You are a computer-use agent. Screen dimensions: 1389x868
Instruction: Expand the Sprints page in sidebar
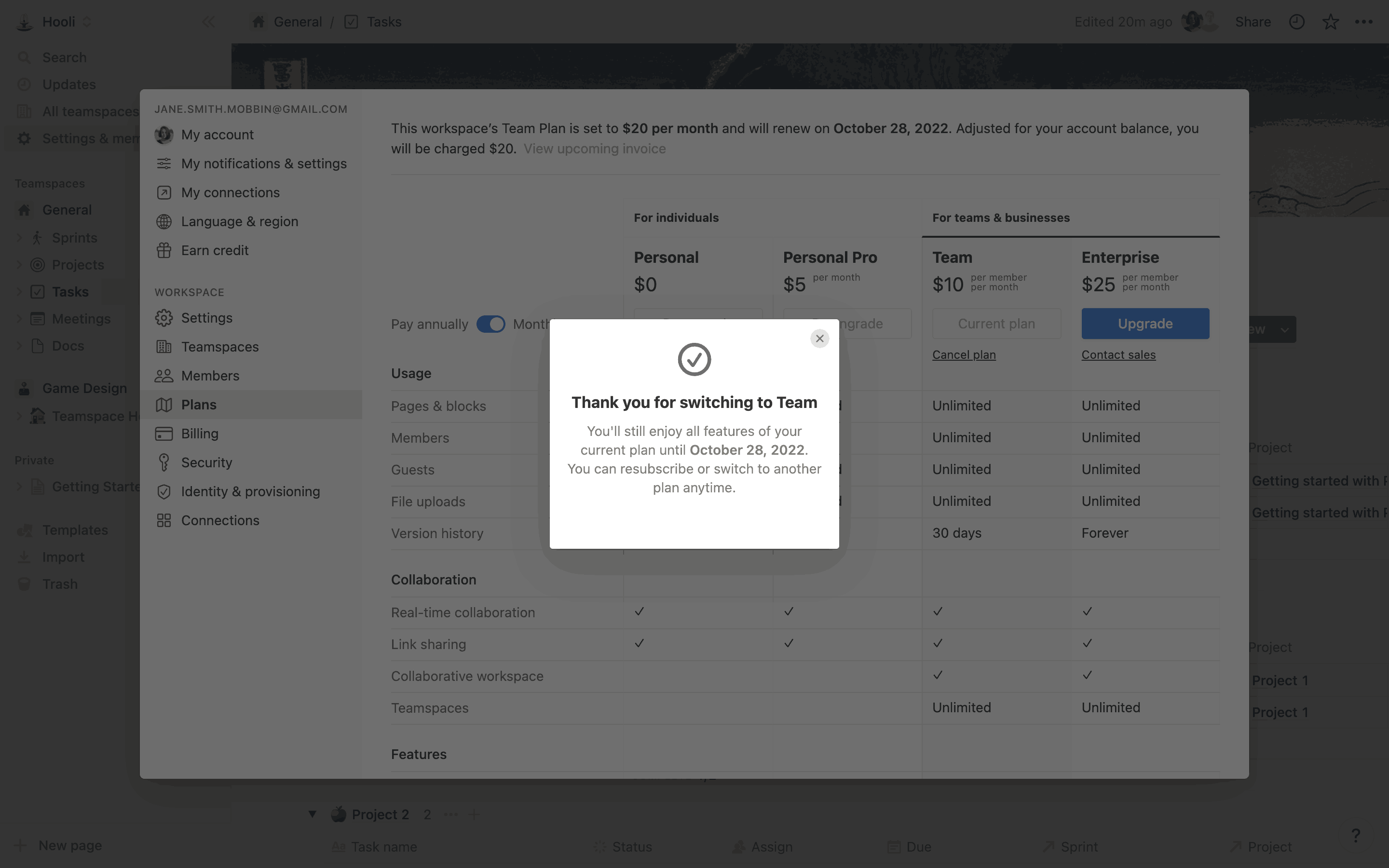point(19,238)
